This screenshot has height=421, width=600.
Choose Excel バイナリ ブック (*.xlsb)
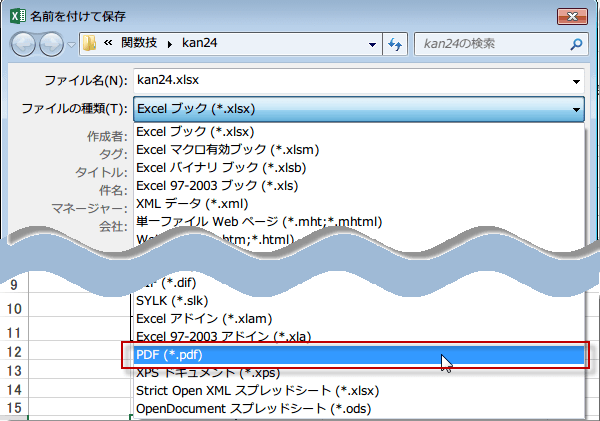click(x=359, y=168)
